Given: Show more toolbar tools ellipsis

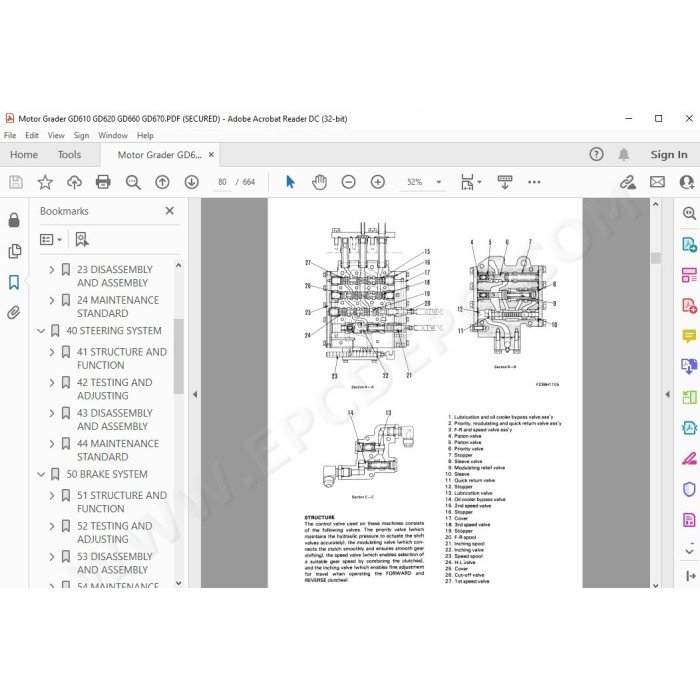Looking at the screenshot, I should click(534, 182).
